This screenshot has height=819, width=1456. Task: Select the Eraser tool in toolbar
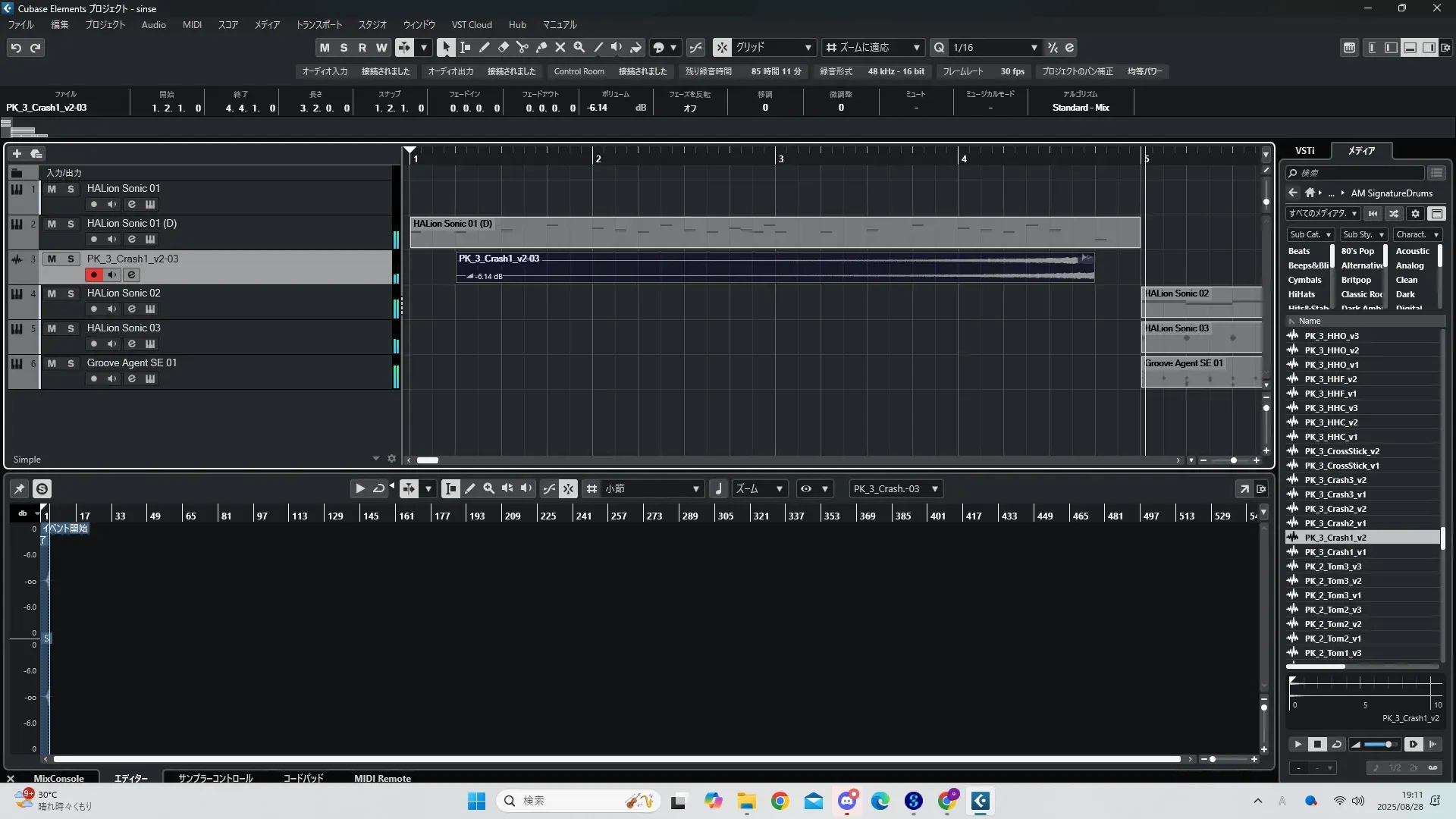(x=503, y=47)
